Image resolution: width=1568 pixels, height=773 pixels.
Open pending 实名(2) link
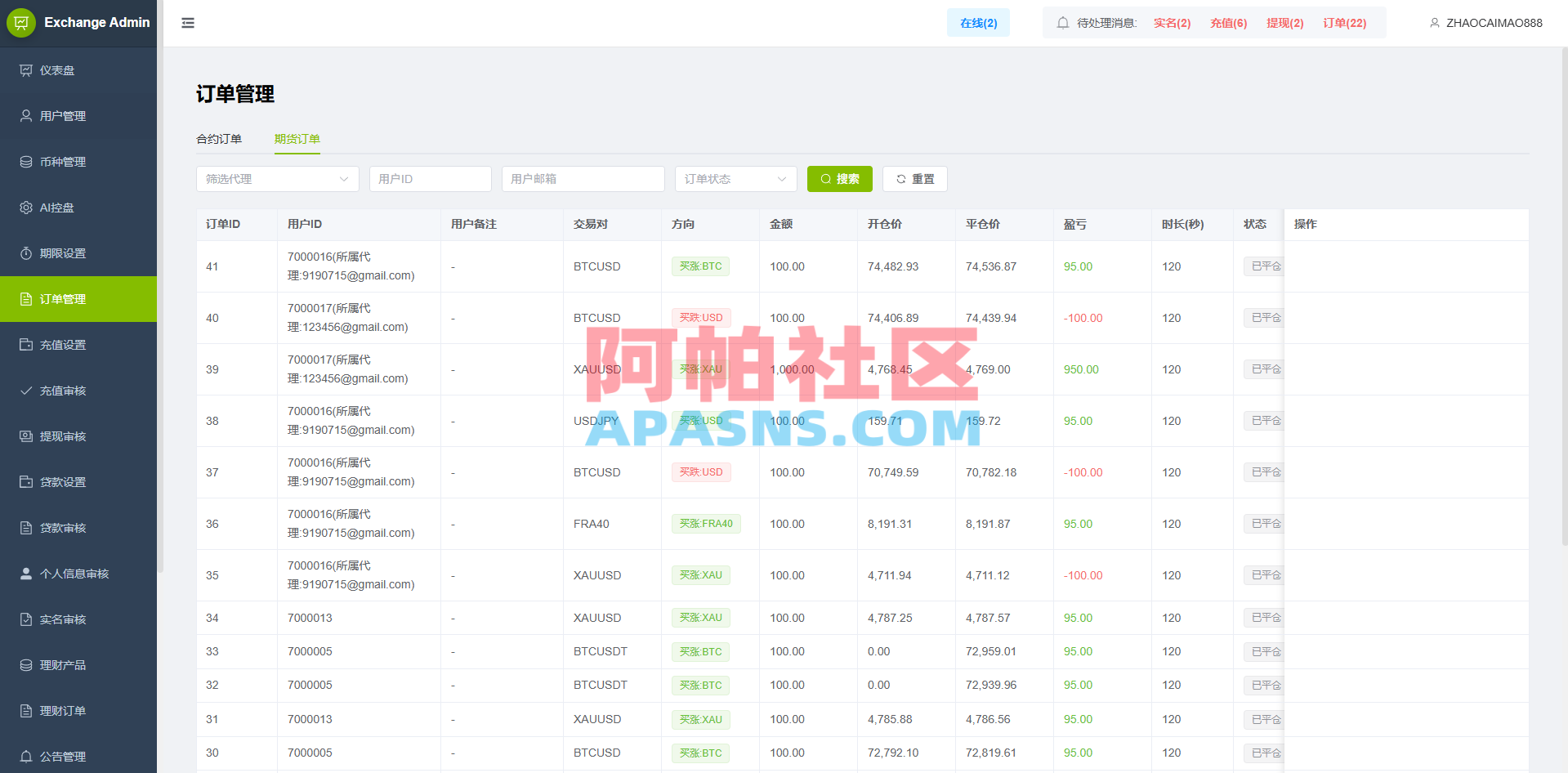pos(1172,23)
